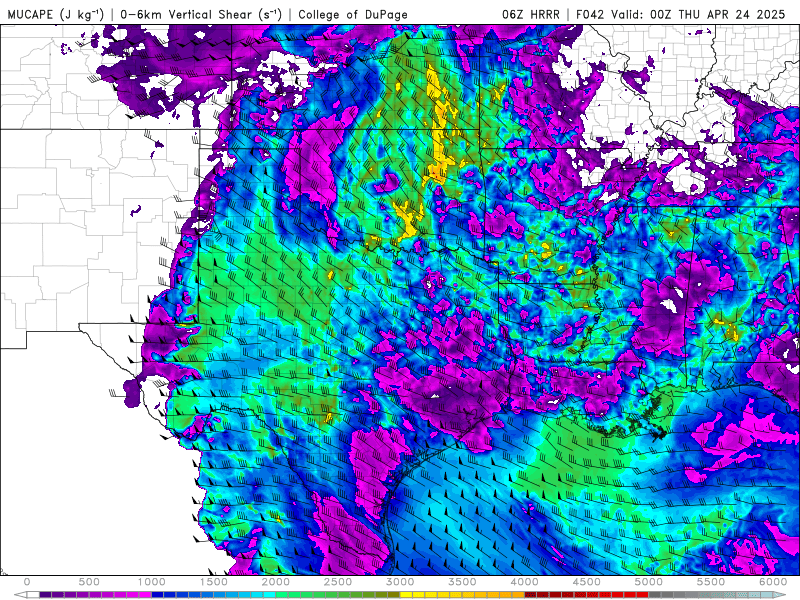Click the red section of the color bar
The height and width of the screenshot is (600, 800).
[x=587, y=595]
